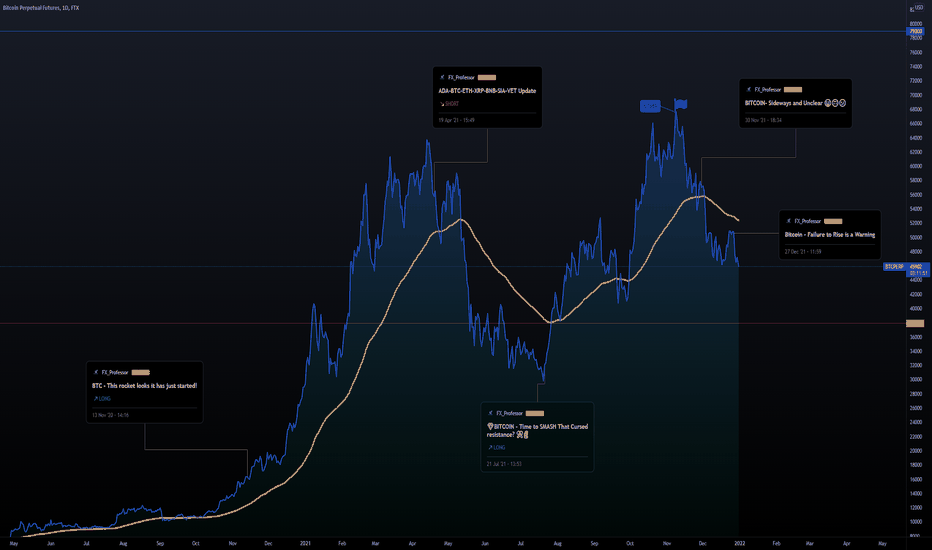Click the SHORT tag in the ADA-BTC-ETH update card
932x550 pixels.
[x=449, y=103]
